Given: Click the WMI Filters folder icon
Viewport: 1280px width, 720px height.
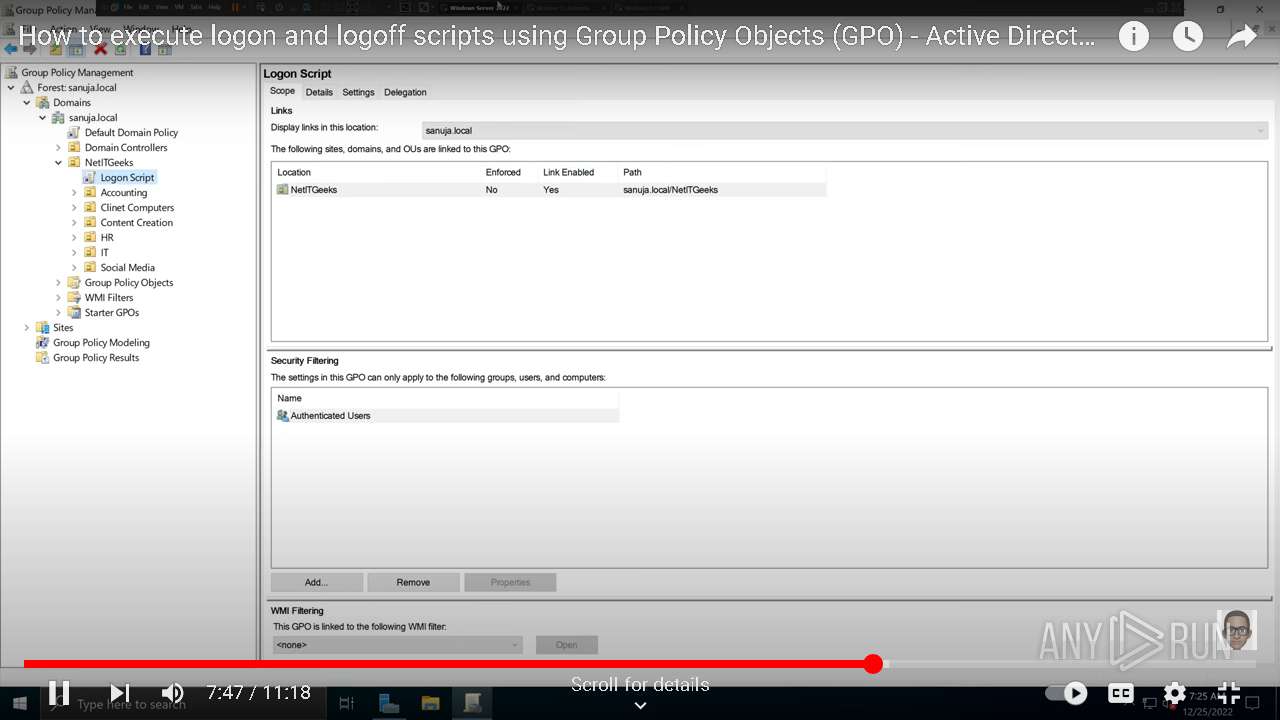Looking at the screenshot, I should [75, 297].
